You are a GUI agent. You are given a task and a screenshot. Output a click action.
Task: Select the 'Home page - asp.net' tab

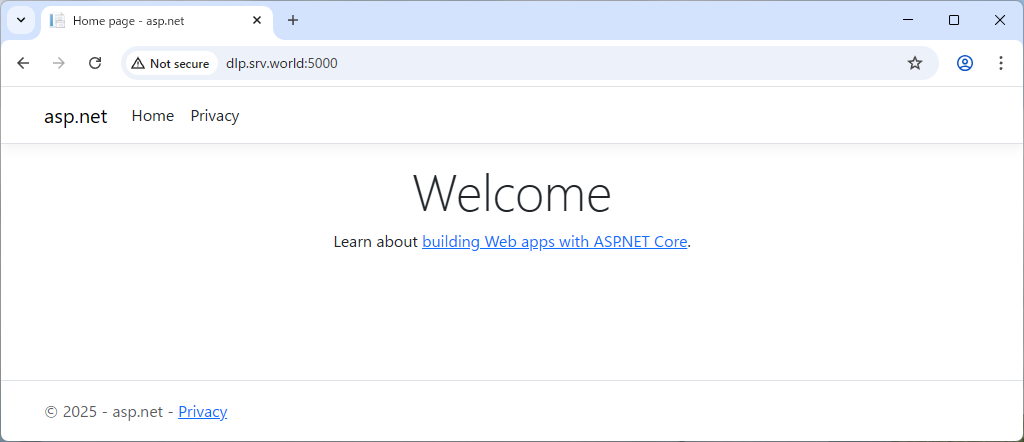click(x=150, y=20)
